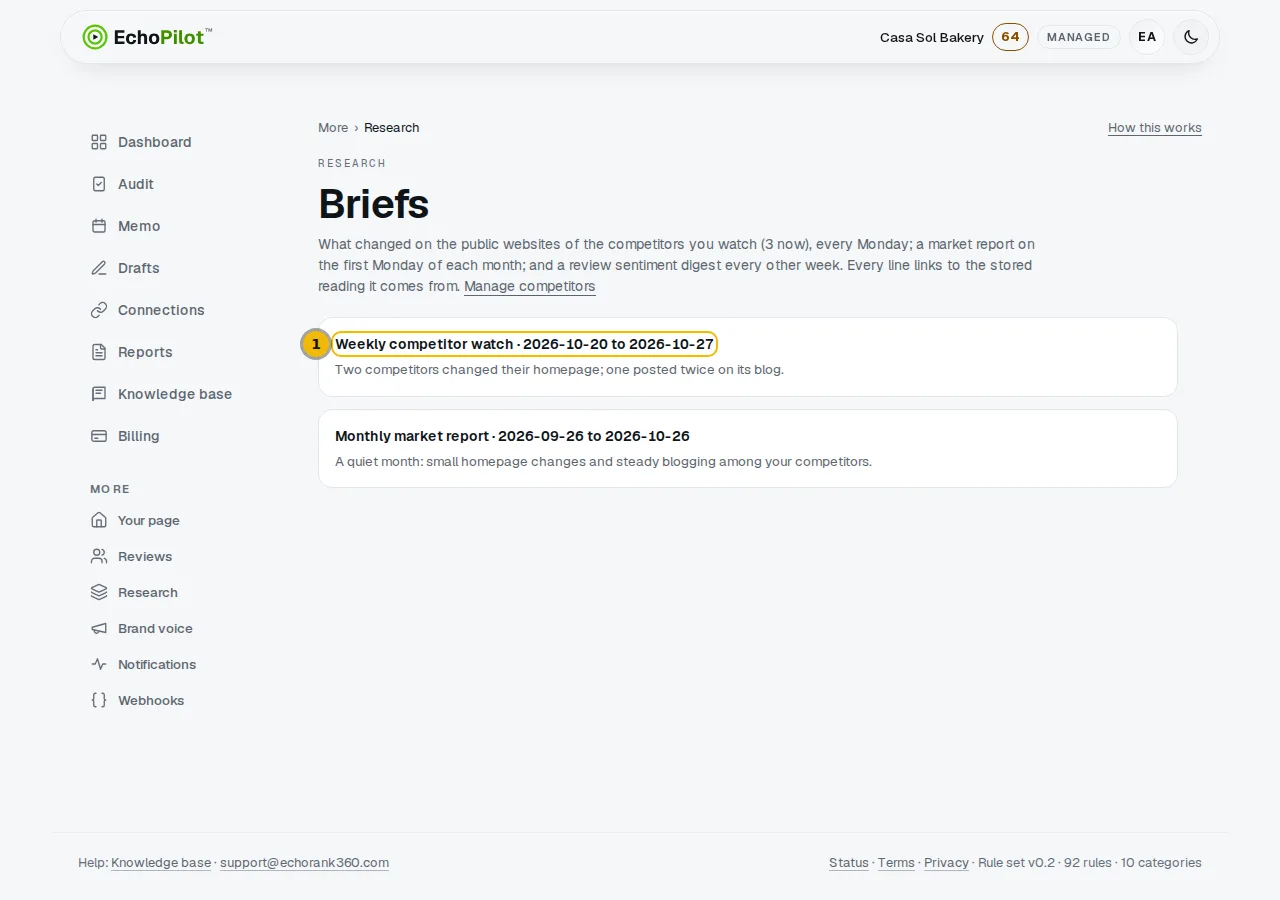Click the Reports document icon
Image resolution: width=1280 pixels, height=900 pixels.
pyautogui.click(x=99, y=352)
